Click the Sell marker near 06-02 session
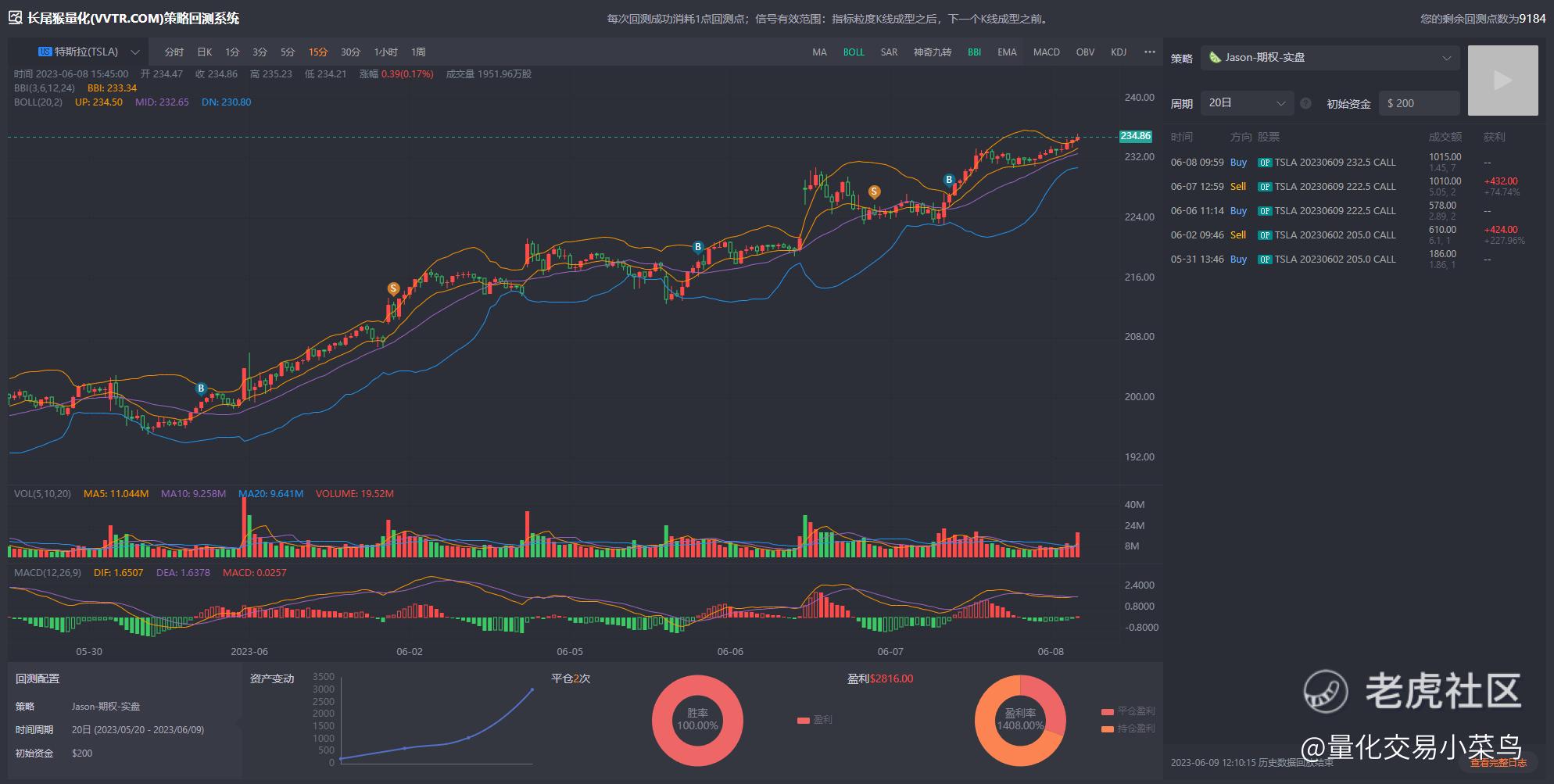 [393, 288]
